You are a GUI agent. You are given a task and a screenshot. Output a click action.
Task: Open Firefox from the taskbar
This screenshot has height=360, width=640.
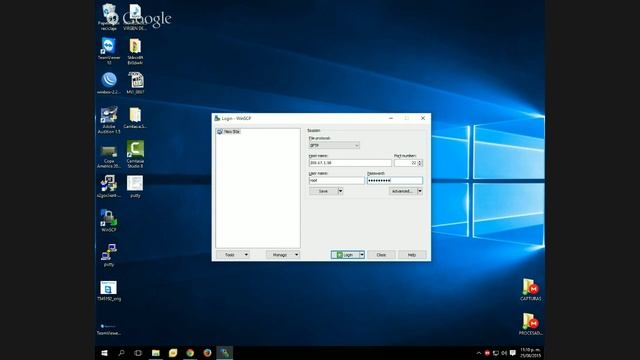(x=207, y=353)
